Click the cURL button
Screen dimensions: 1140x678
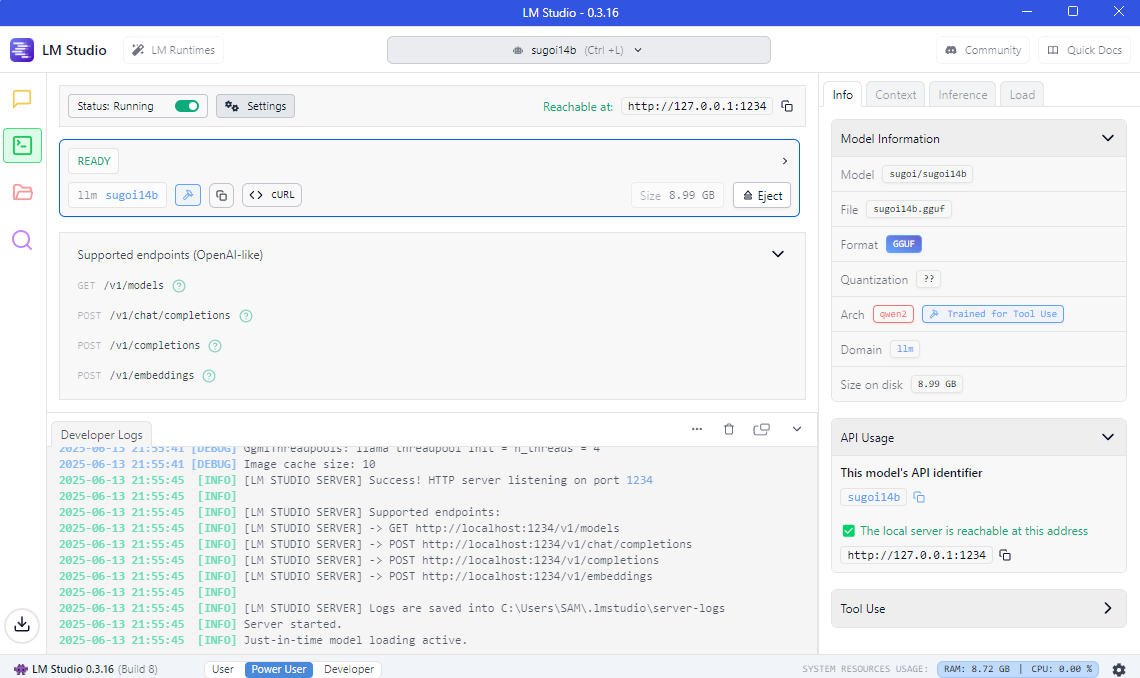(x=272, y=195)
